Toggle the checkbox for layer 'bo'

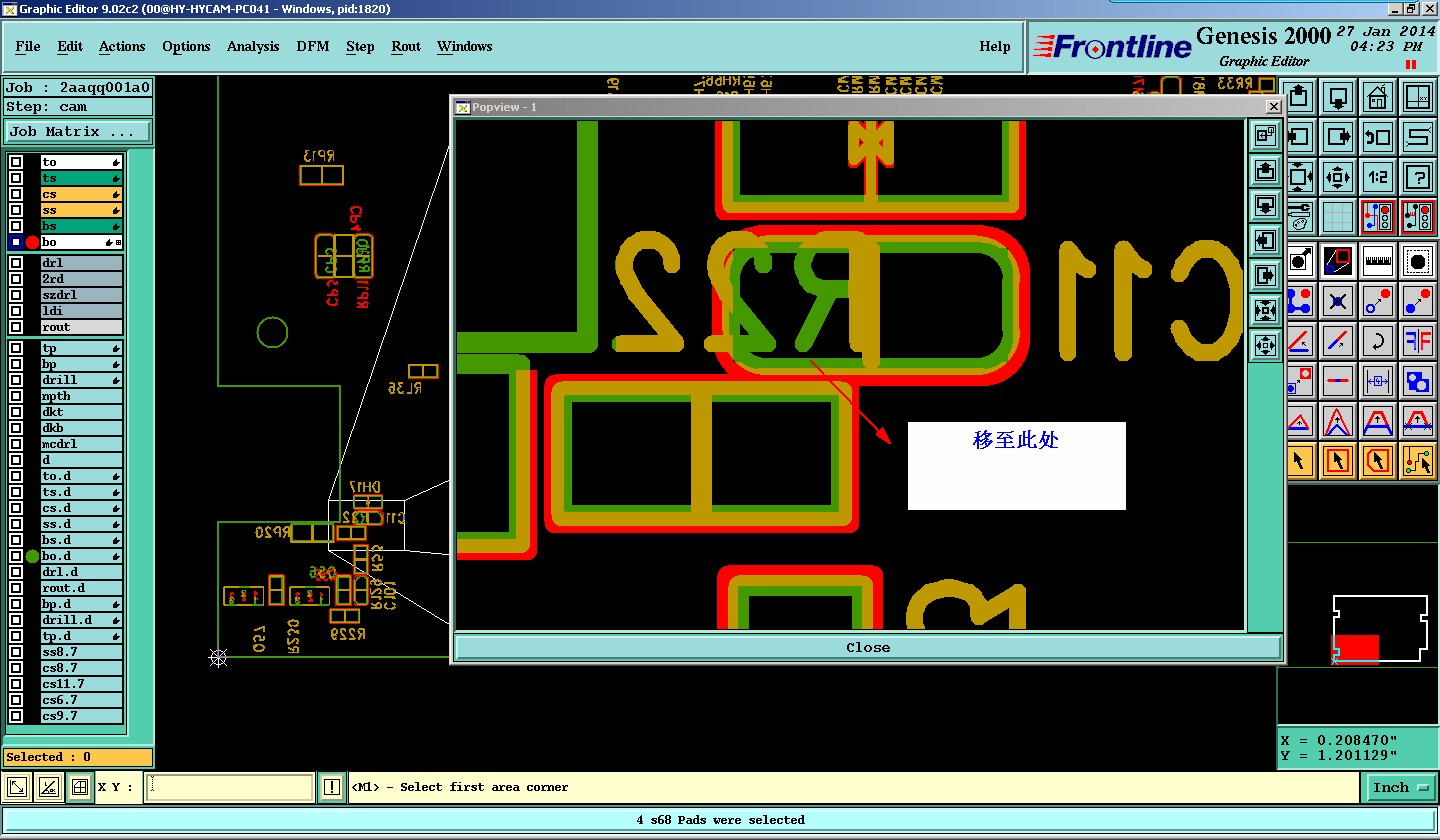coord(16,242)
